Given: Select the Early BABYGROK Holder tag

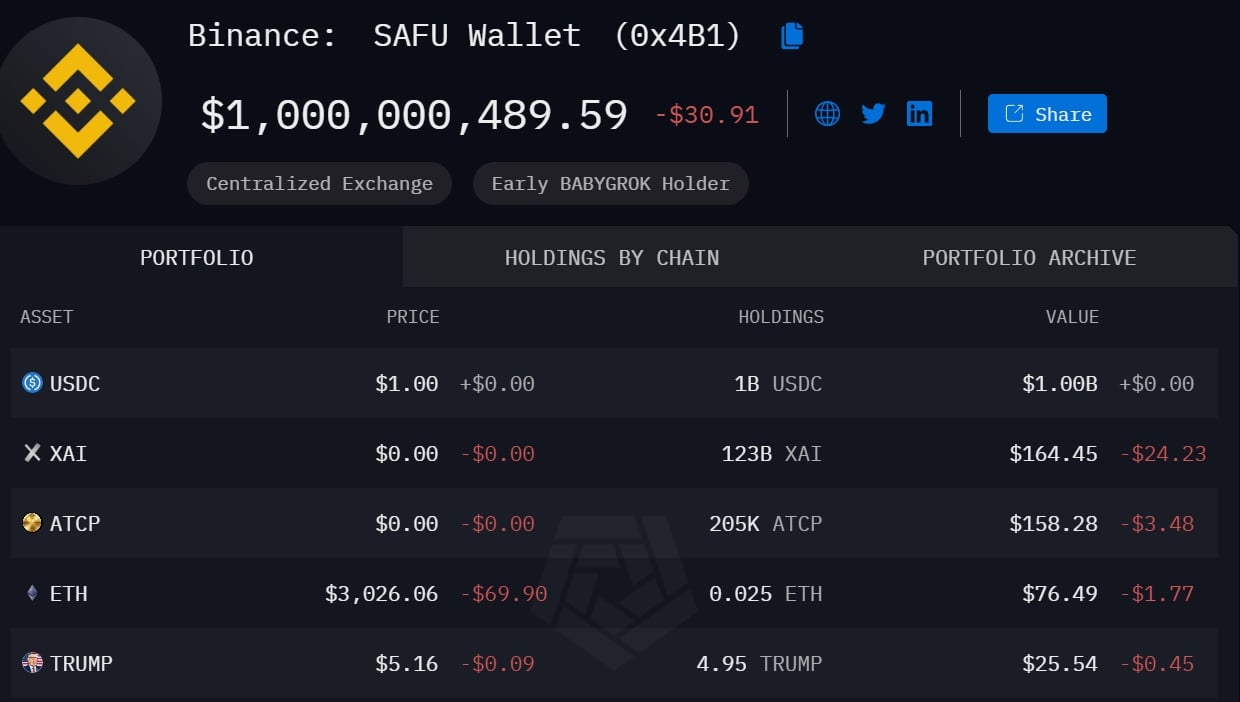Looking at the screenshot, I should [x=610, y=184].
